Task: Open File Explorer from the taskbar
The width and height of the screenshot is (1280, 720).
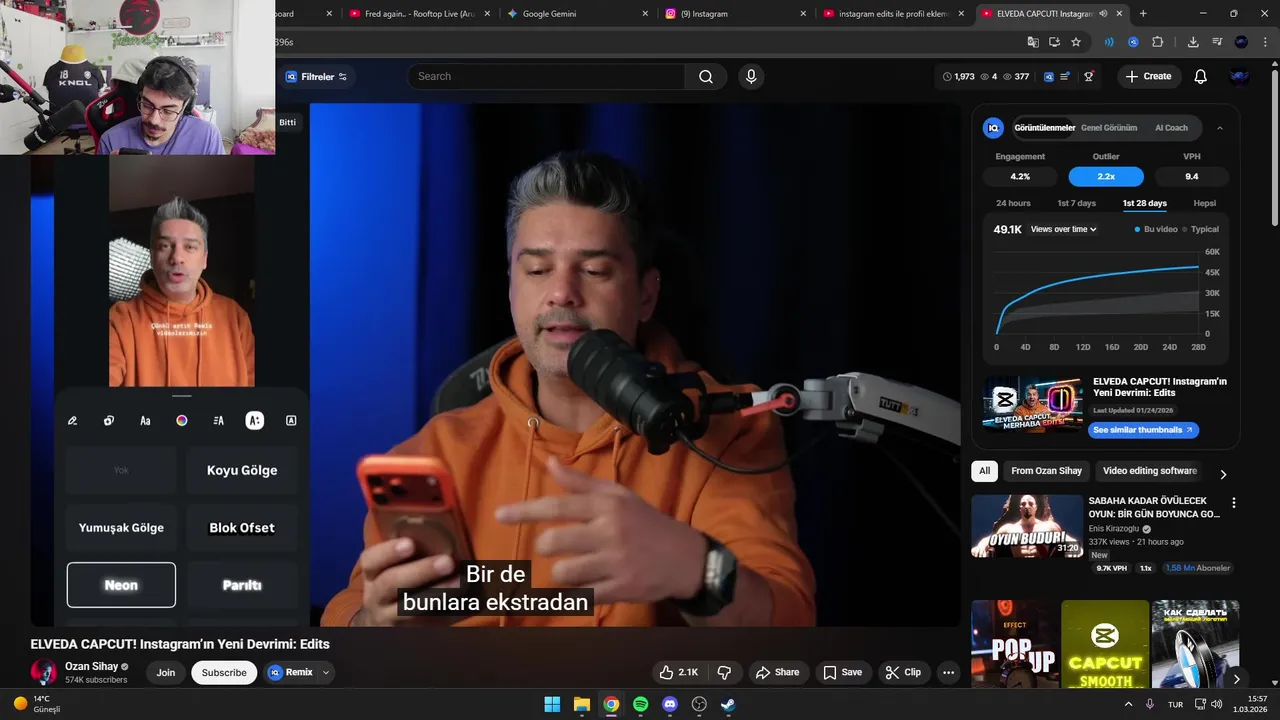Action: tap(581, 704)
